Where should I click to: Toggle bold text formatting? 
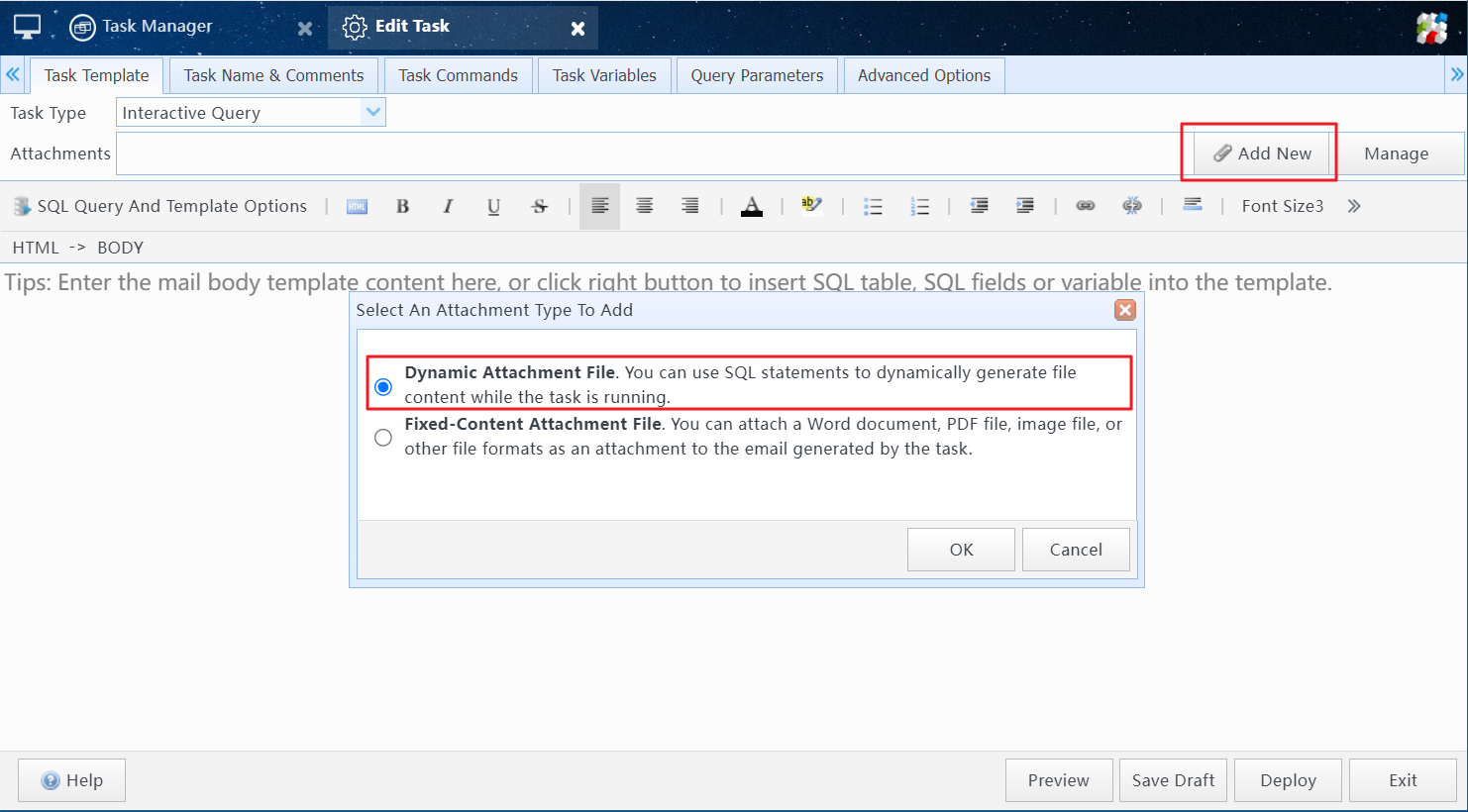[402, 206]
